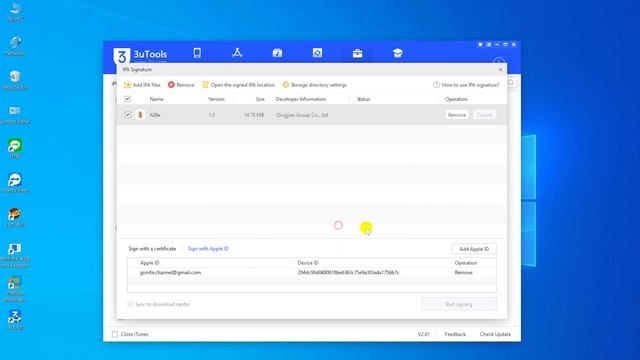Image resolution: width=640 pixels, height=360 pixels.
Task: Switch to Sign with a certificate tab
Action: 152,249
